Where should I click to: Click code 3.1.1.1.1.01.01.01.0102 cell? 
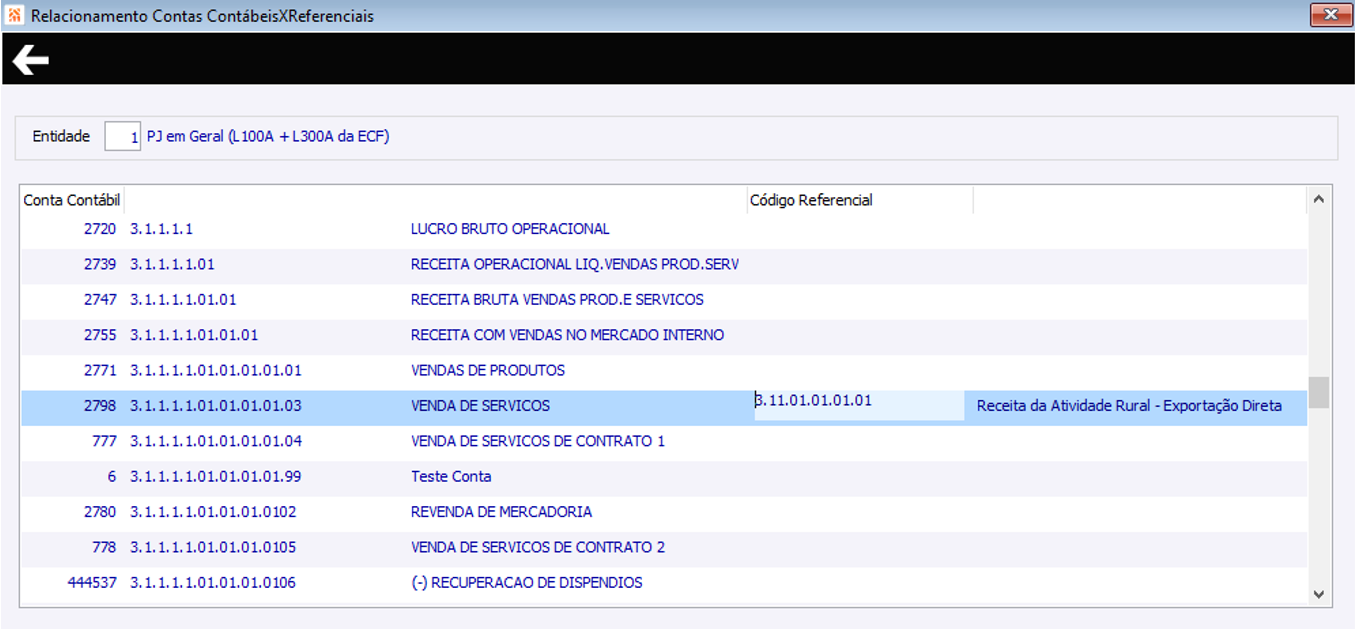[213, 512]
